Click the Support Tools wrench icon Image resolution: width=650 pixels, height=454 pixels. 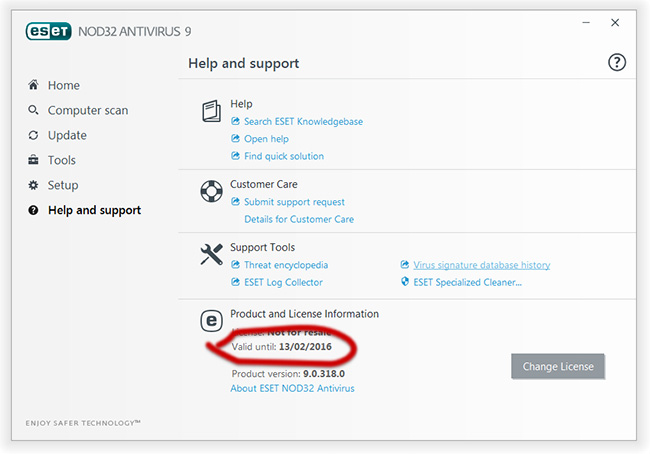tap(211, 254)
